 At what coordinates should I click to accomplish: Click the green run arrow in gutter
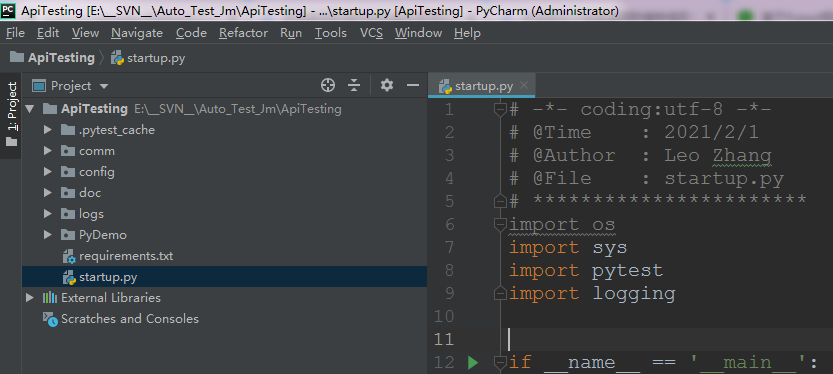473,362
